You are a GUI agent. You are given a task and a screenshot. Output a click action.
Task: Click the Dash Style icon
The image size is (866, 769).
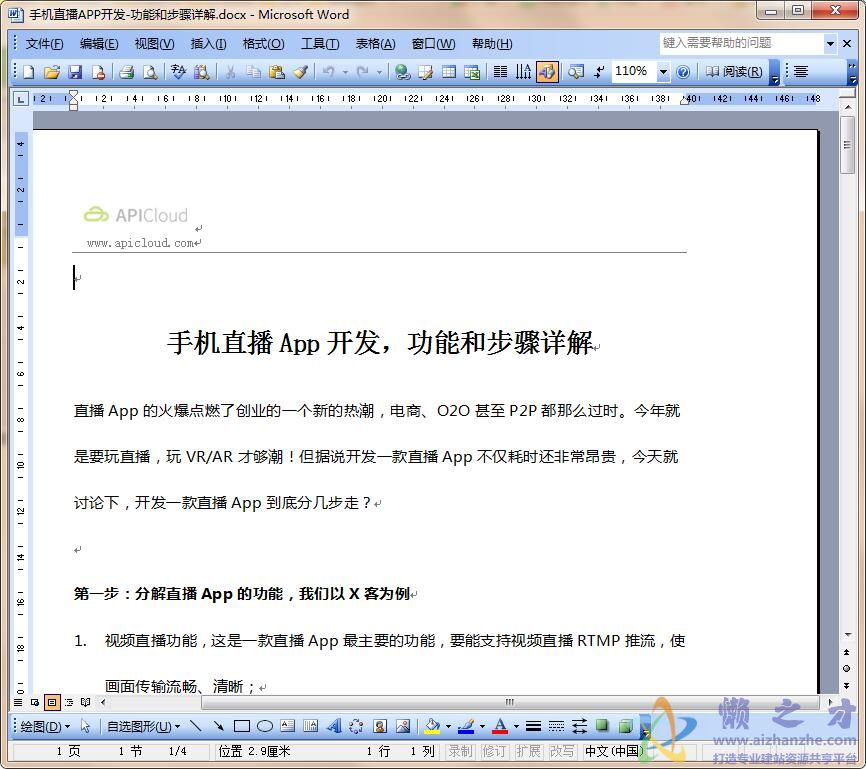point(556,726)
